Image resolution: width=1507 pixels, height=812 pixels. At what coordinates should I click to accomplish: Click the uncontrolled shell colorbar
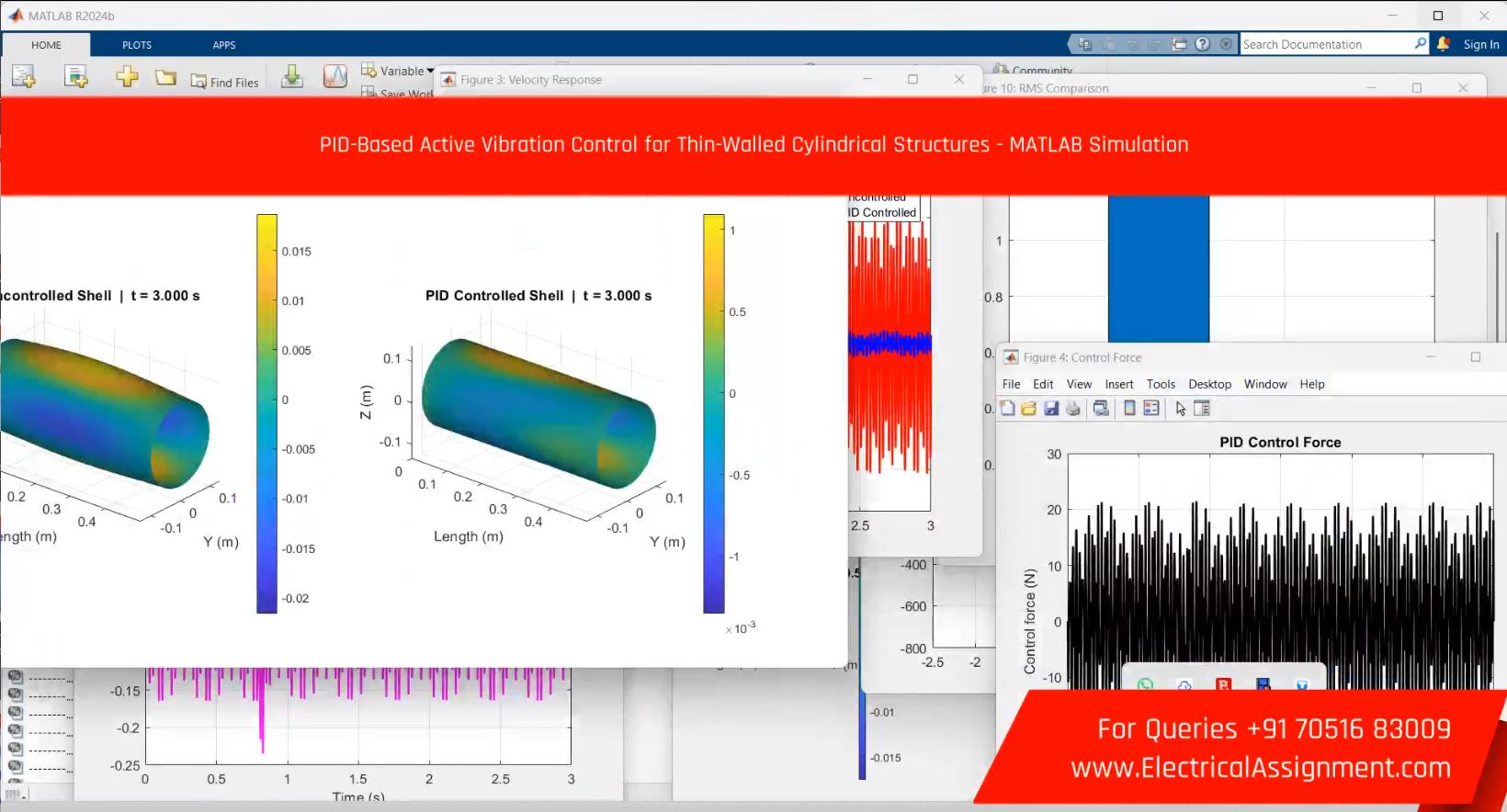pos(266,413)
